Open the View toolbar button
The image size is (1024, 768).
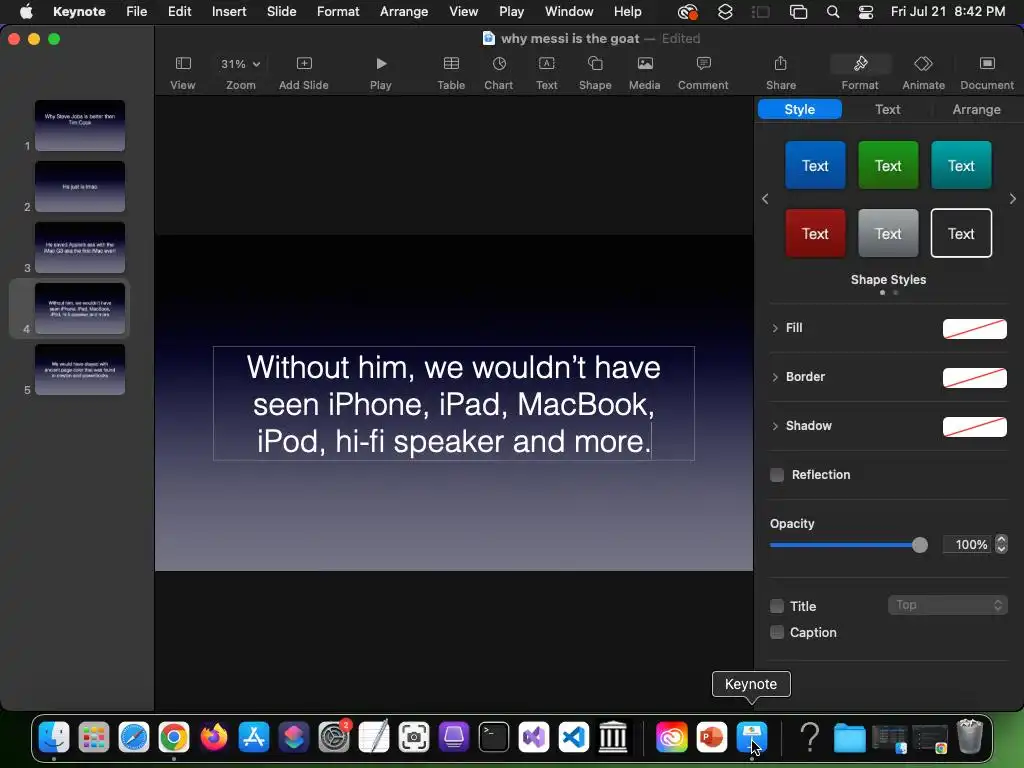click(x=183, y=72)
